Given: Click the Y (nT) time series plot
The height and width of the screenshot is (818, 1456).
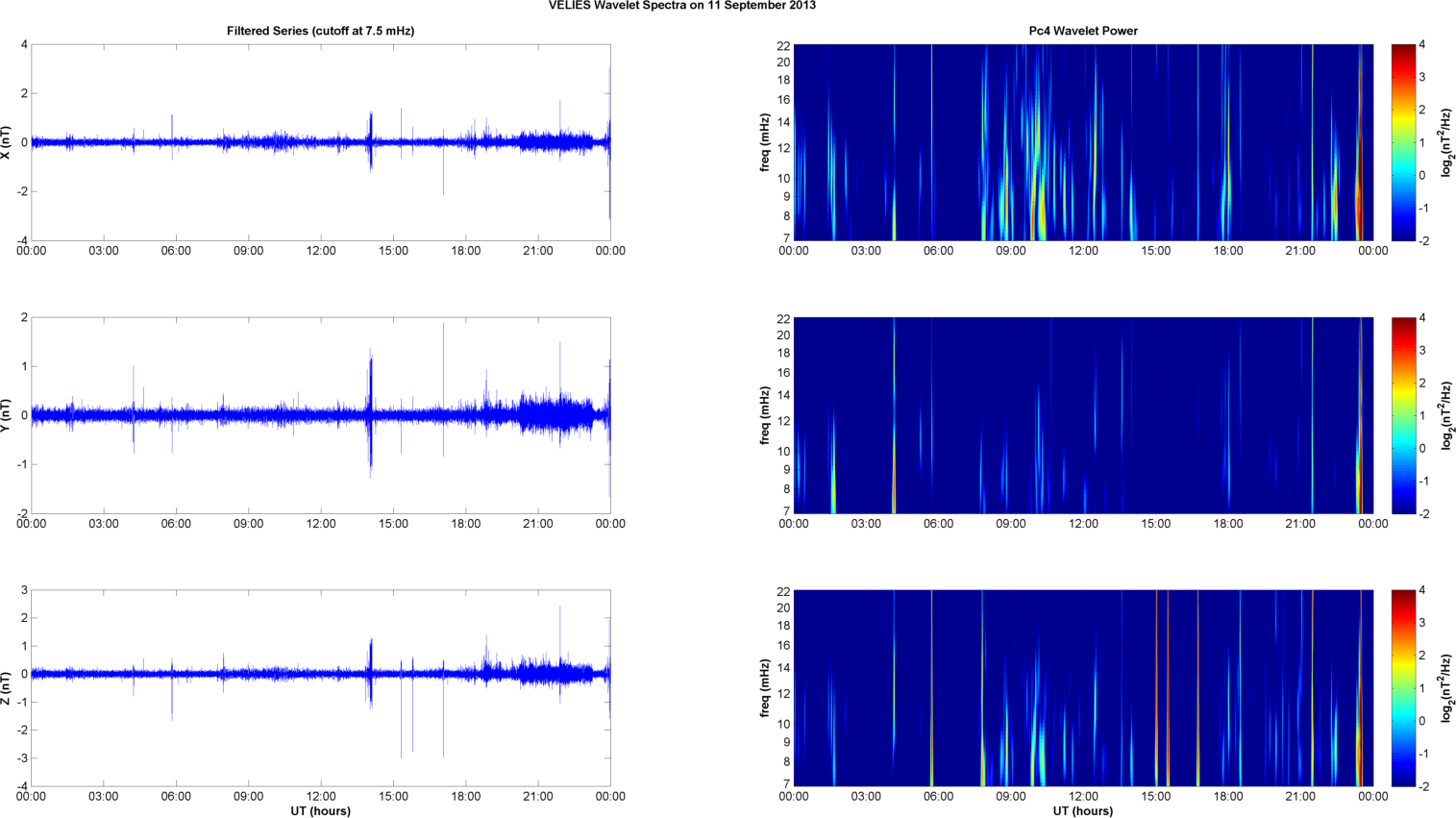Looking at the screenshot, I should click(320, 415).
